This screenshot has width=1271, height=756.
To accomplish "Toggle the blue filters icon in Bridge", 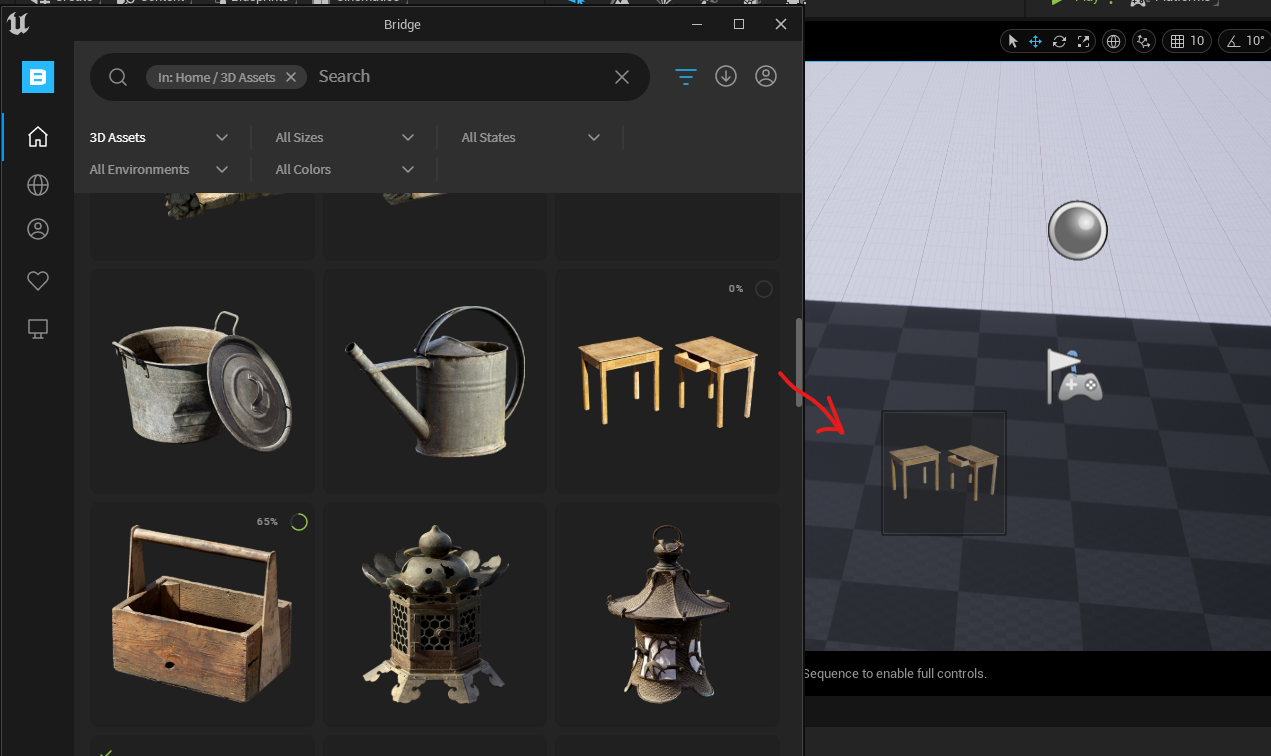I will click(686, 76).
